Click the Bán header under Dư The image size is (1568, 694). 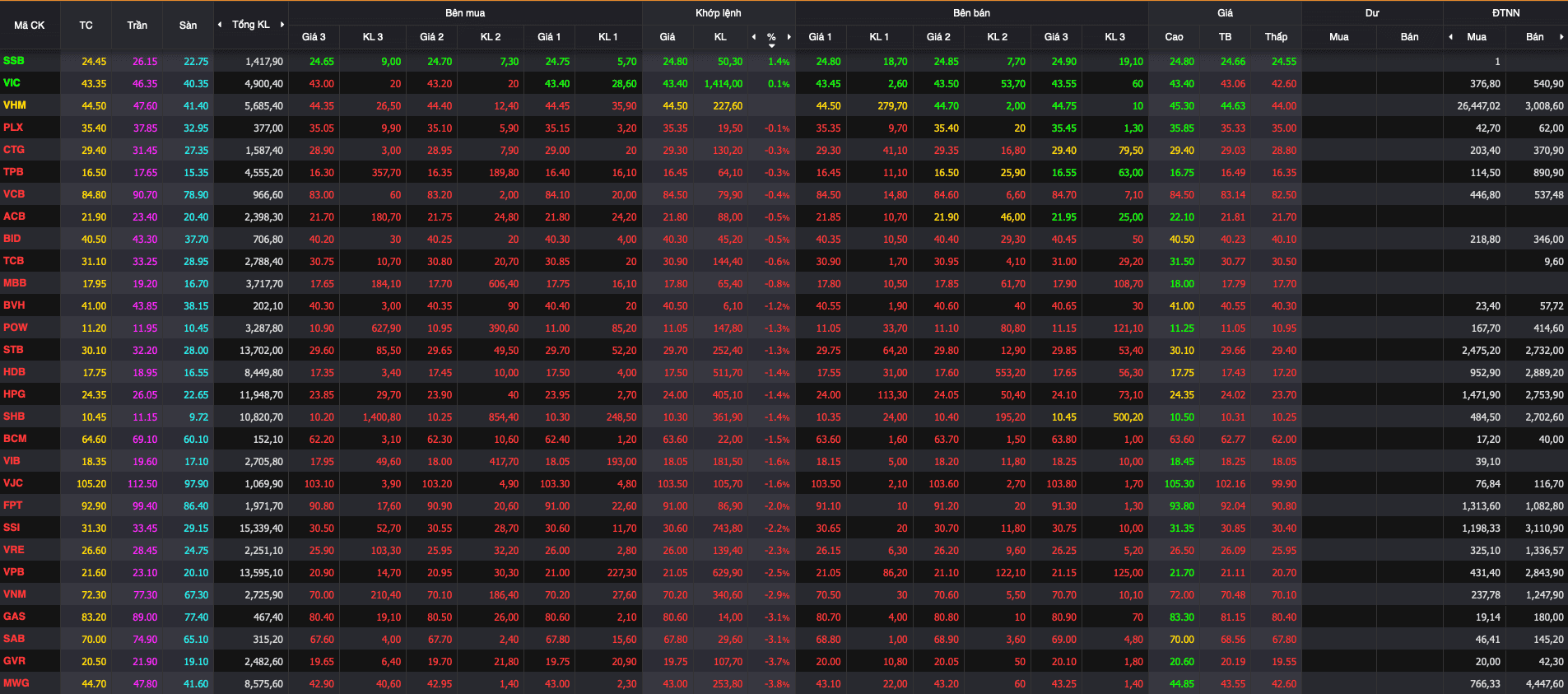click(x=1410, y=37)
